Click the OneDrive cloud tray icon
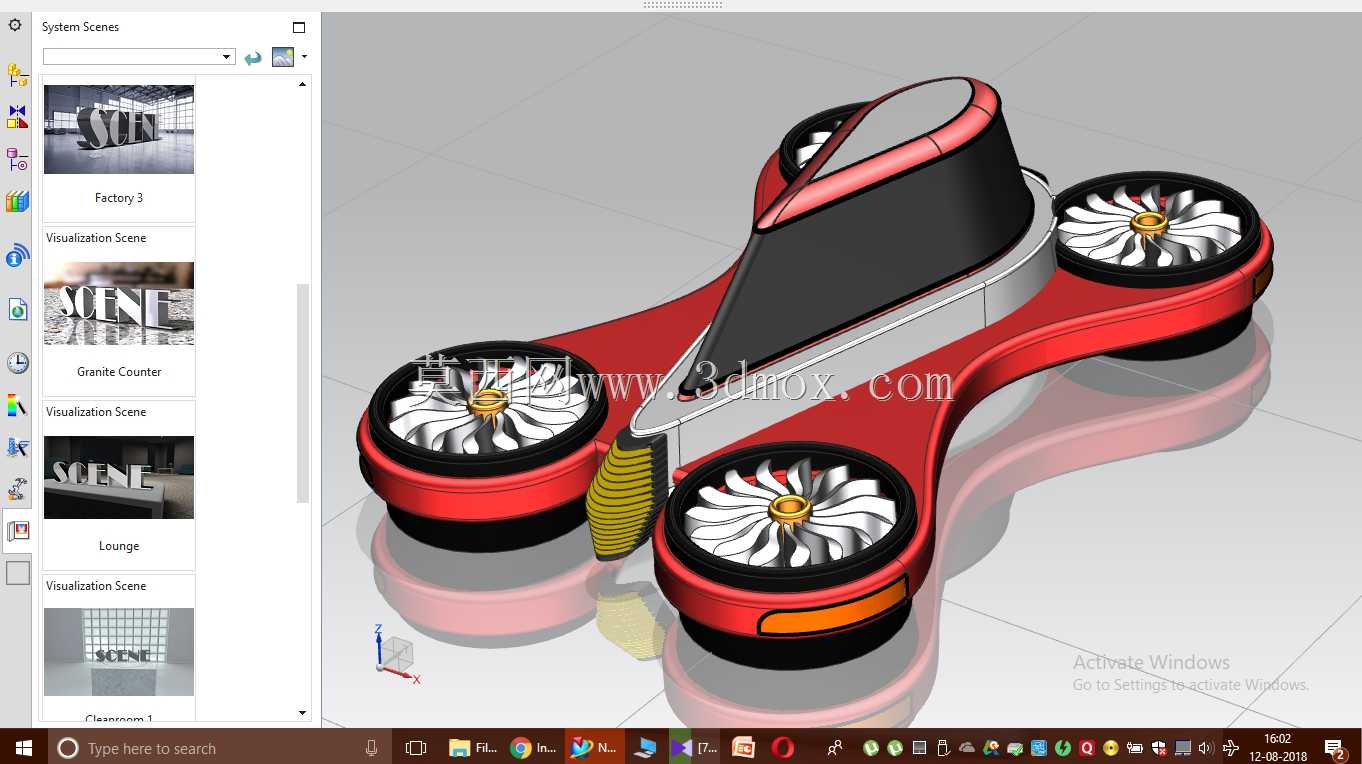The width and height of the screenshot is (1362, 764). point(967,747)
